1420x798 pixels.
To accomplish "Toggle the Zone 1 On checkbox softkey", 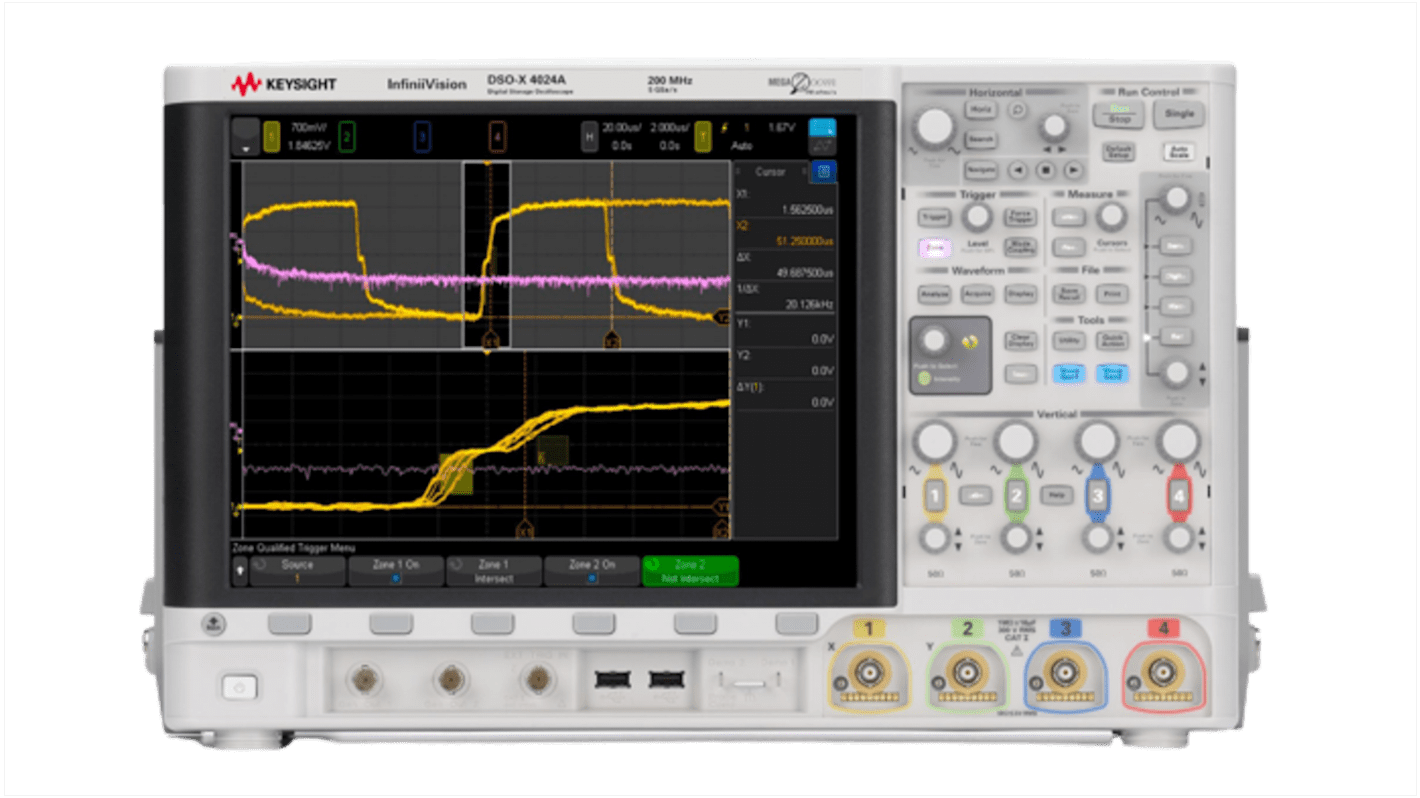I will coord(395,571).
